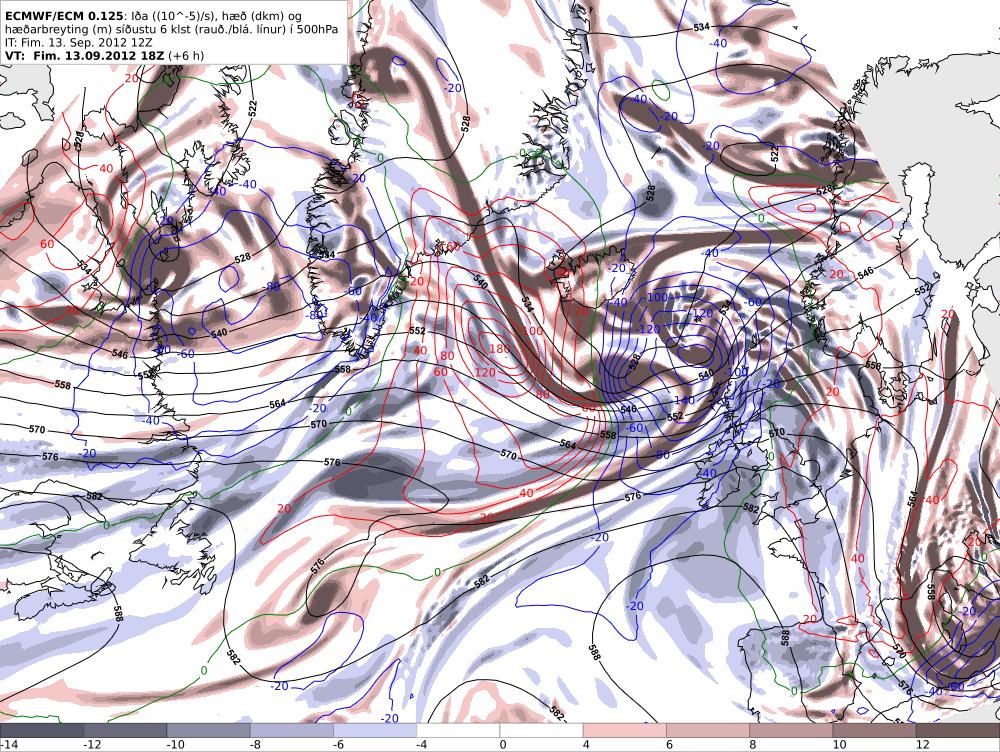This screenshot has height=752, width=1000.
Task: Click the red '180' contour label
Action: (x=500, y=349)
